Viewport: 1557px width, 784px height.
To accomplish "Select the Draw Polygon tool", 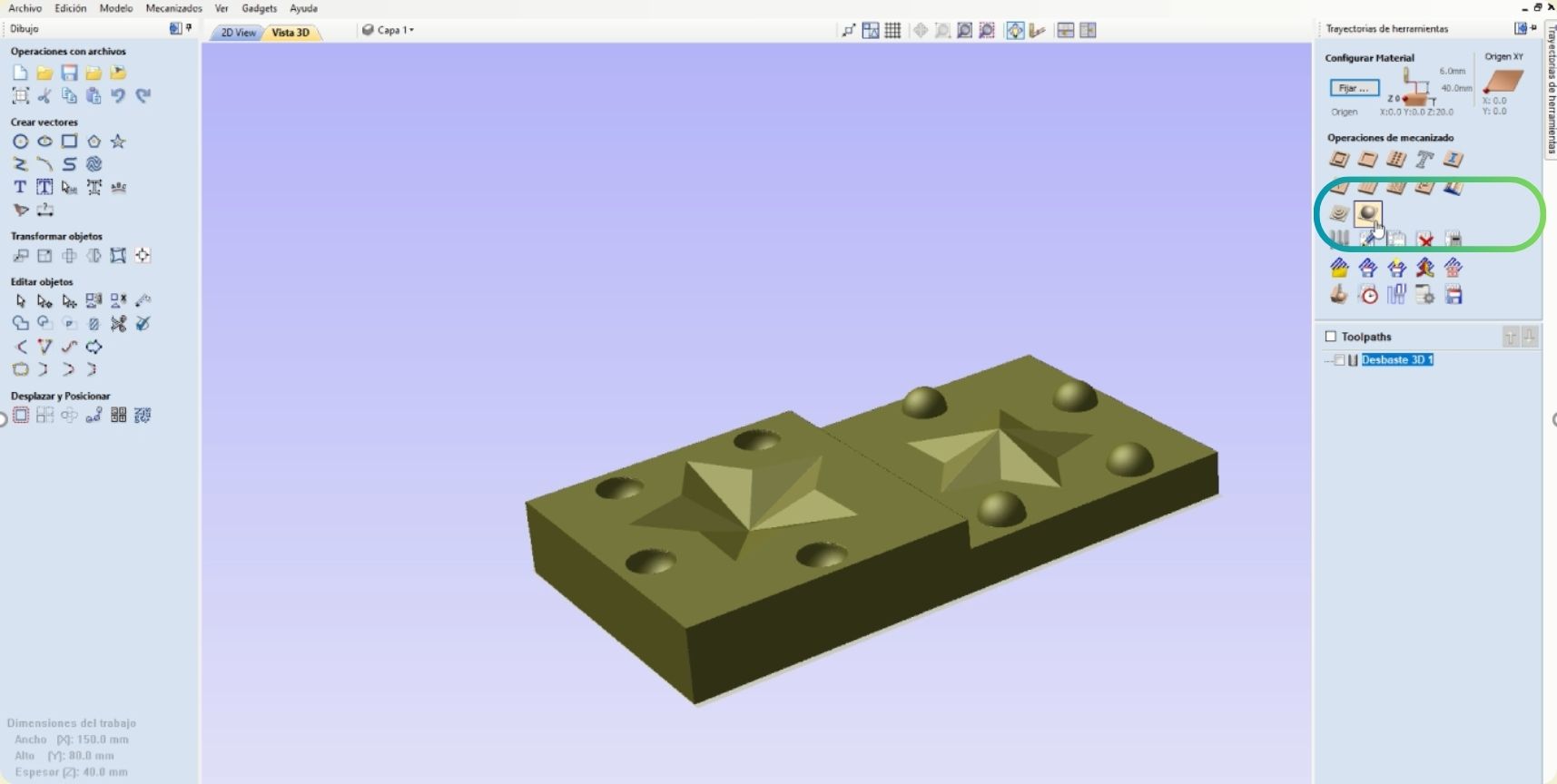I will [x=94, y=142].
